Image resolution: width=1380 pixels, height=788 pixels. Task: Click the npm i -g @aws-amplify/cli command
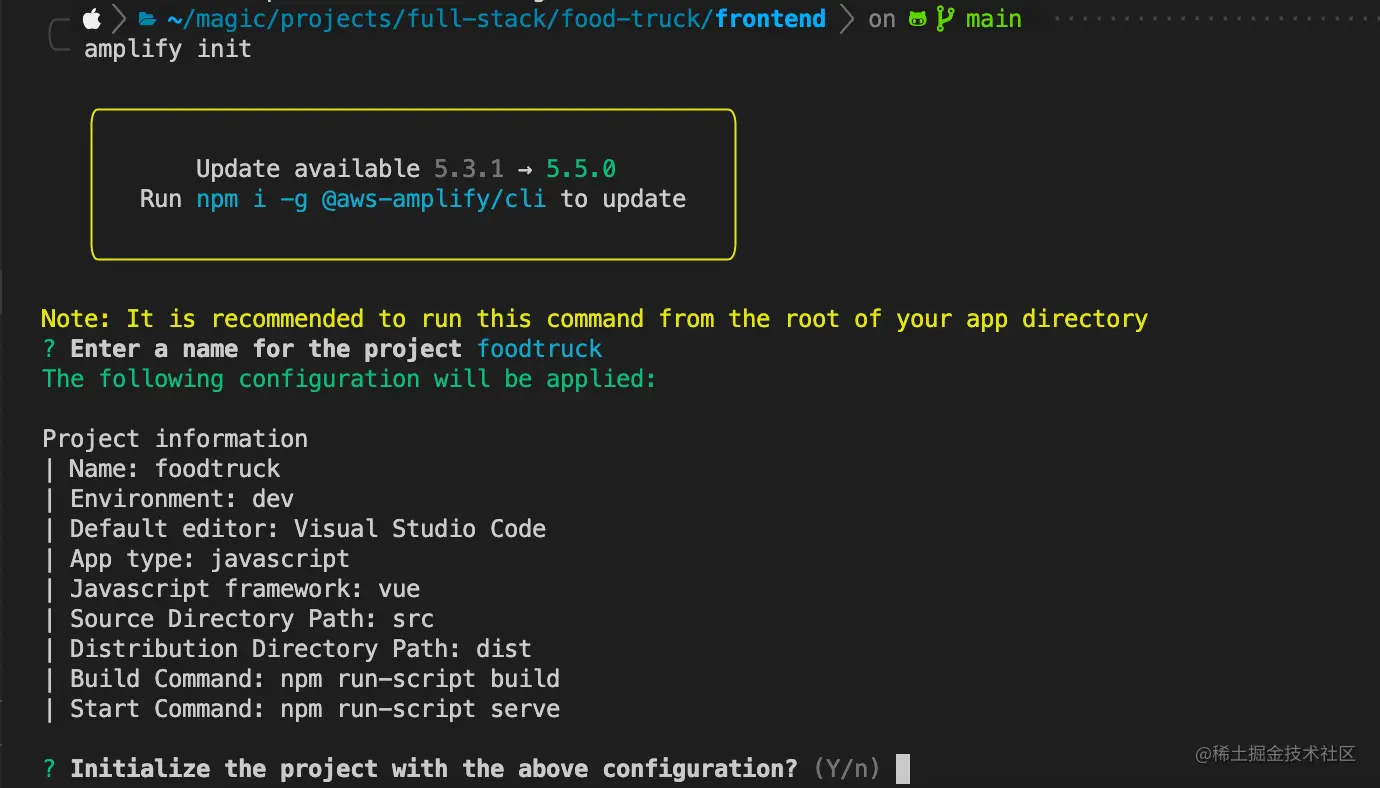click(x=371, y=199)
